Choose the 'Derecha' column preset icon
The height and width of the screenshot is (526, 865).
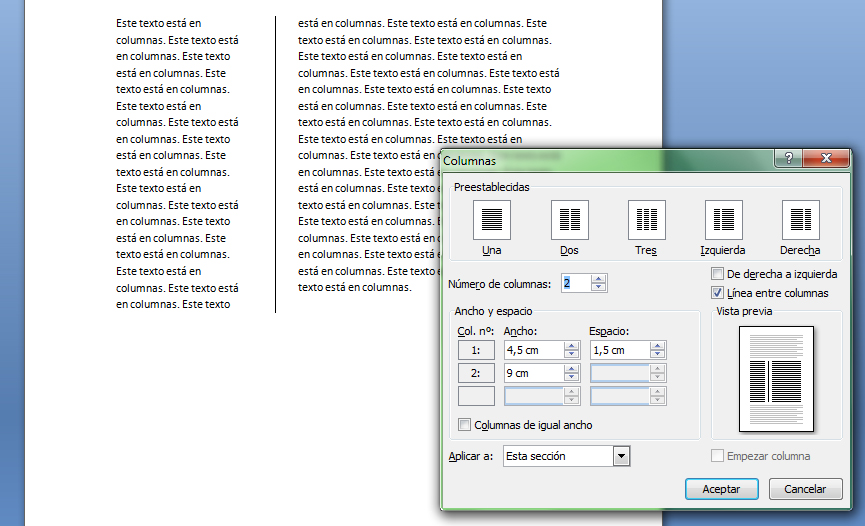pos(800,219)
